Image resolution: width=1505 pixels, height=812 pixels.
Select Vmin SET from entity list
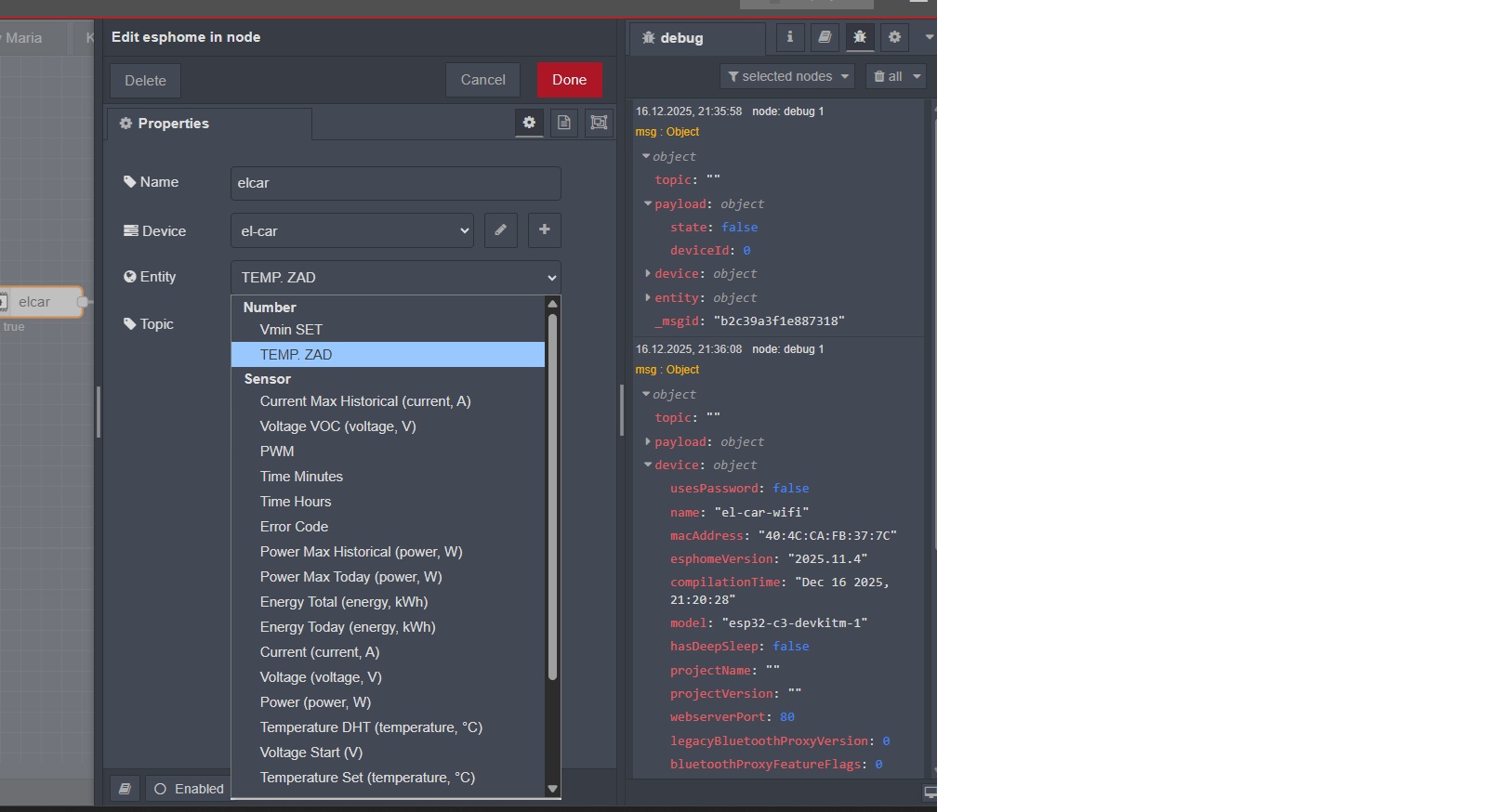coord(291,330)
